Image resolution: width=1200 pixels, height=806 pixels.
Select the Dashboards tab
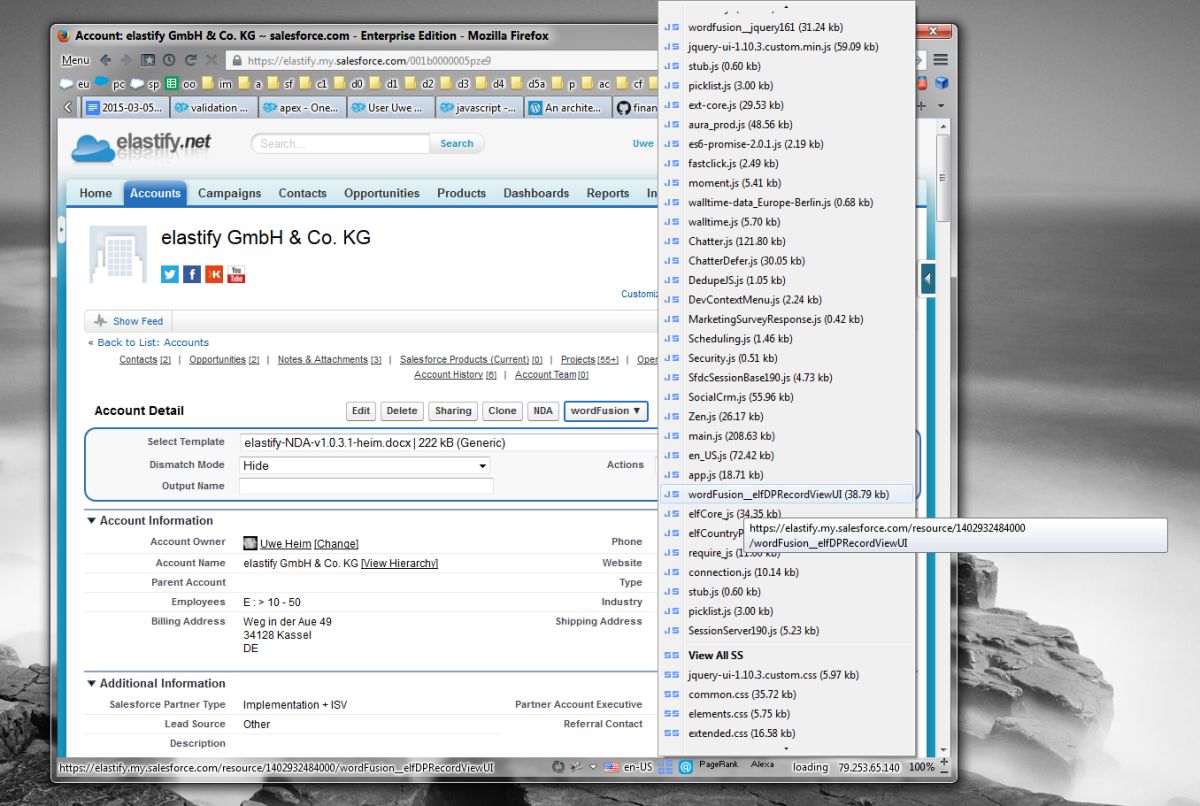click(x=536, y=193)
